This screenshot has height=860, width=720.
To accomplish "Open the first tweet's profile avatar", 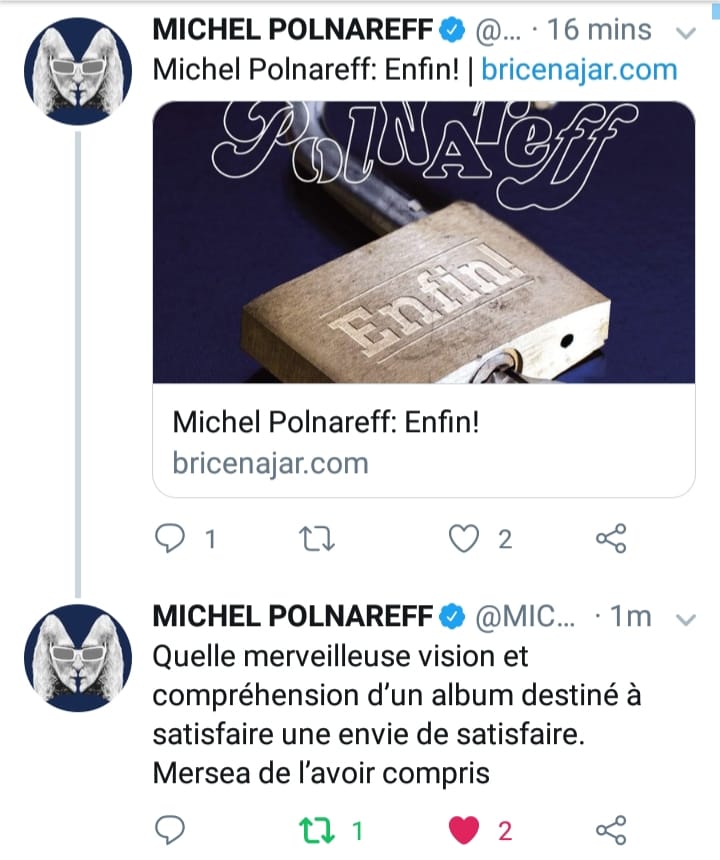I will [77, 71].
